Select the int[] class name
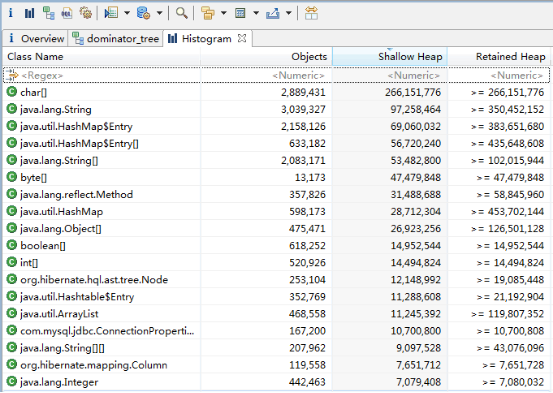The width and height of the screenshot is (553, 393). tap(29, 263)
